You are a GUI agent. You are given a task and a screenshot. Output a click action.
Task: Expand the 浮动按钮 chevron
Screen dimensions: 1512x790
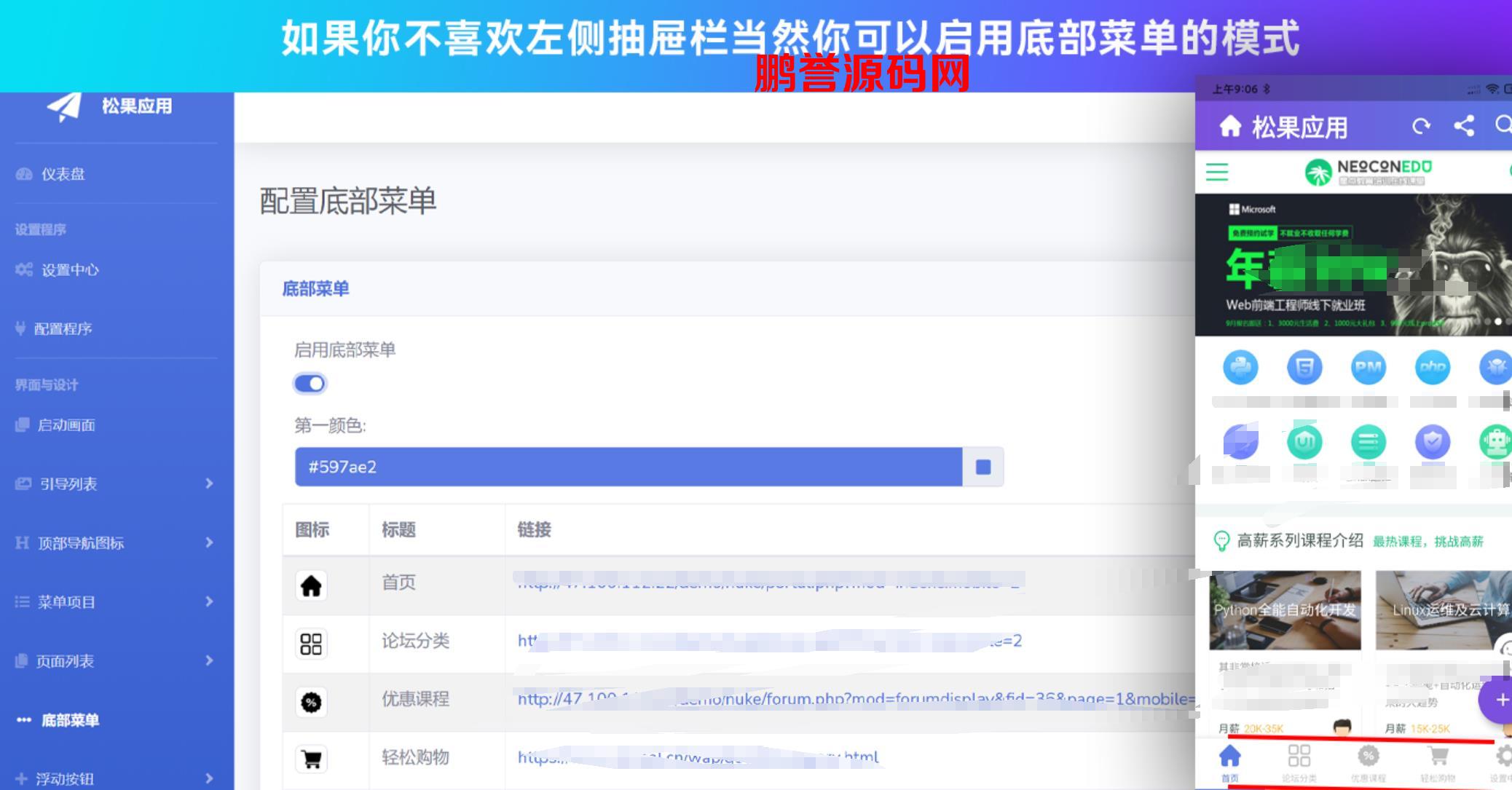coord(209,778)
